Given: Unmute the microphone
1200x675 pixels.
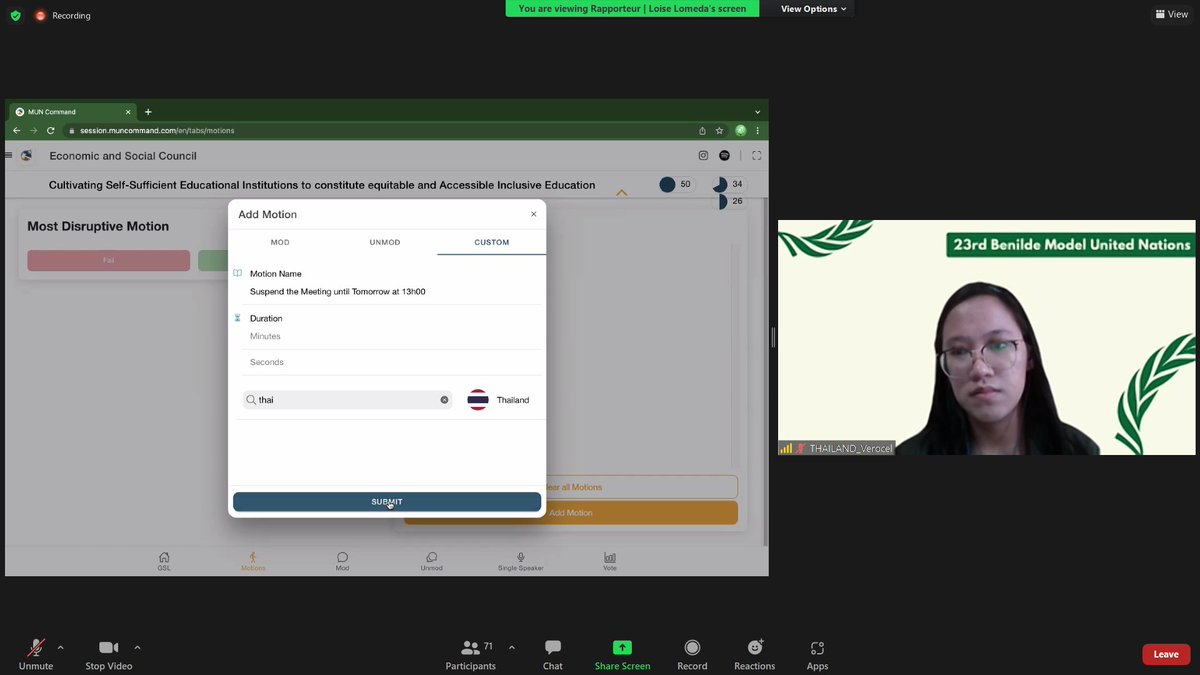Looking at the screenshot, I should tap(36, 655).
